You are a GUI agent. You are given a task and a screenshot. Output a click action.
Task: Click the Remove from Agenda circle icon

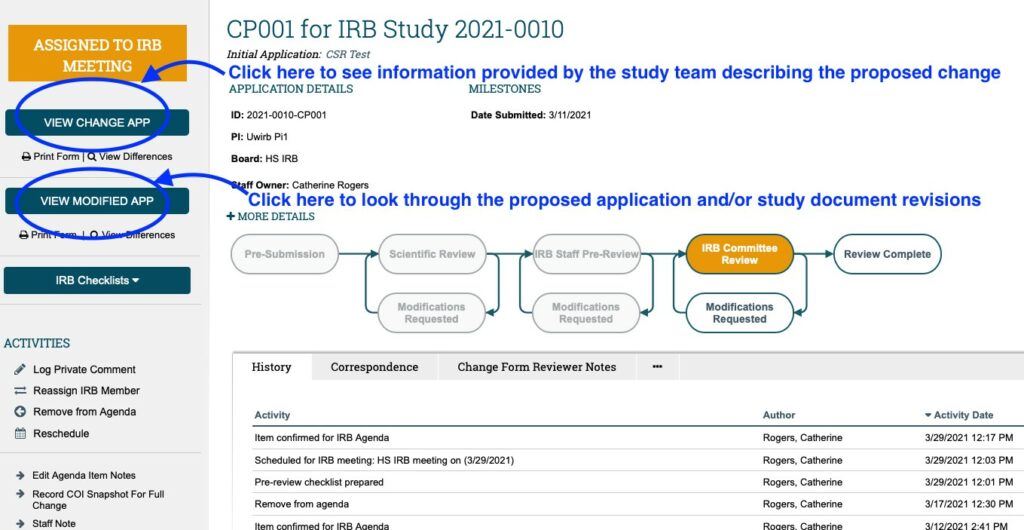tap(20, 412)
